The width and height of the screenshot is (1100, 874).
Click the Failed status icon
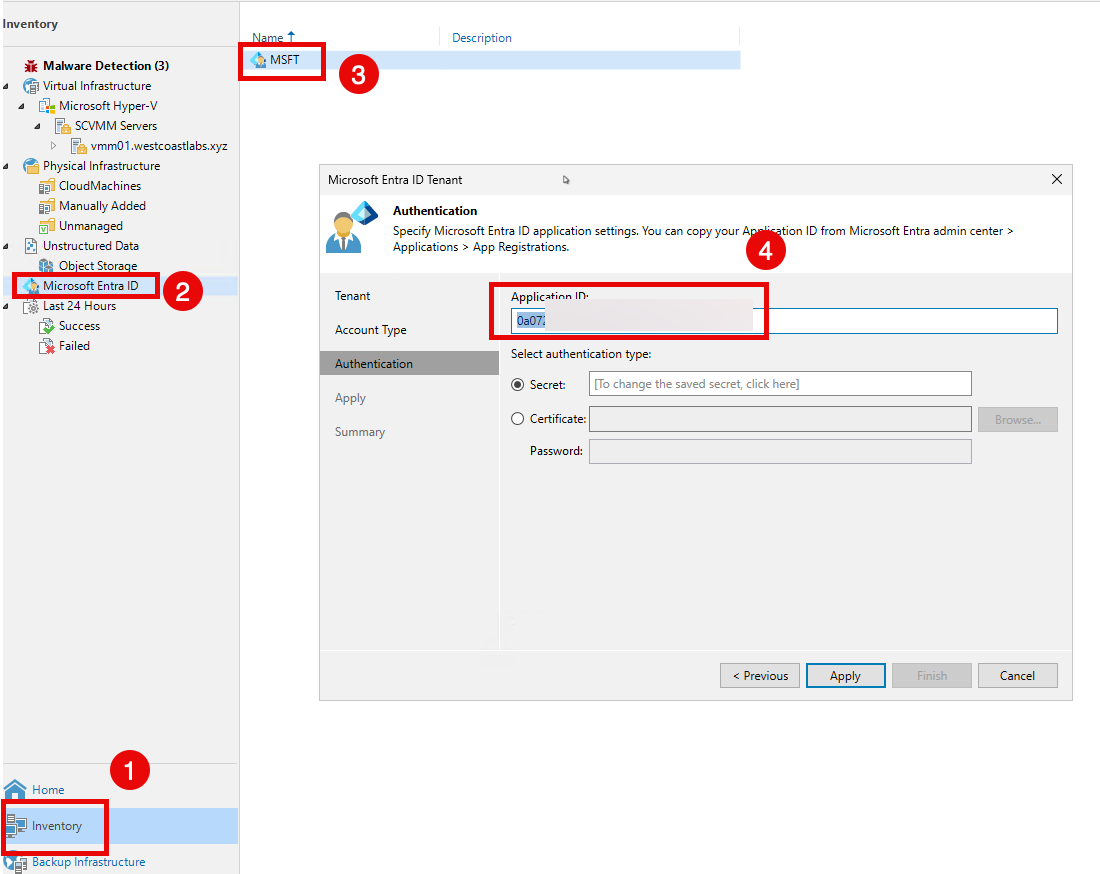tap(46, 346)
